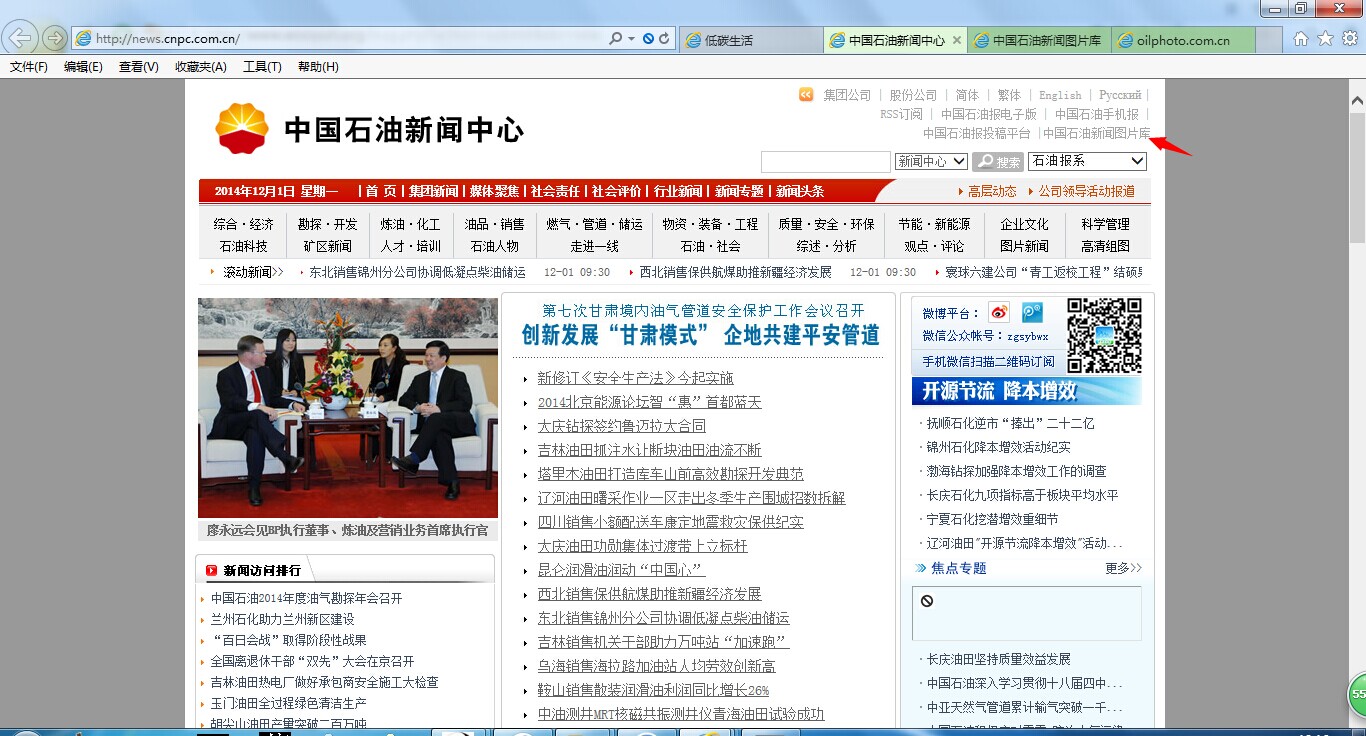This screenshot has height=736, width=1366.
Task: Open the address bar history dropdown arrow
Action: click(x=631, y=39)
